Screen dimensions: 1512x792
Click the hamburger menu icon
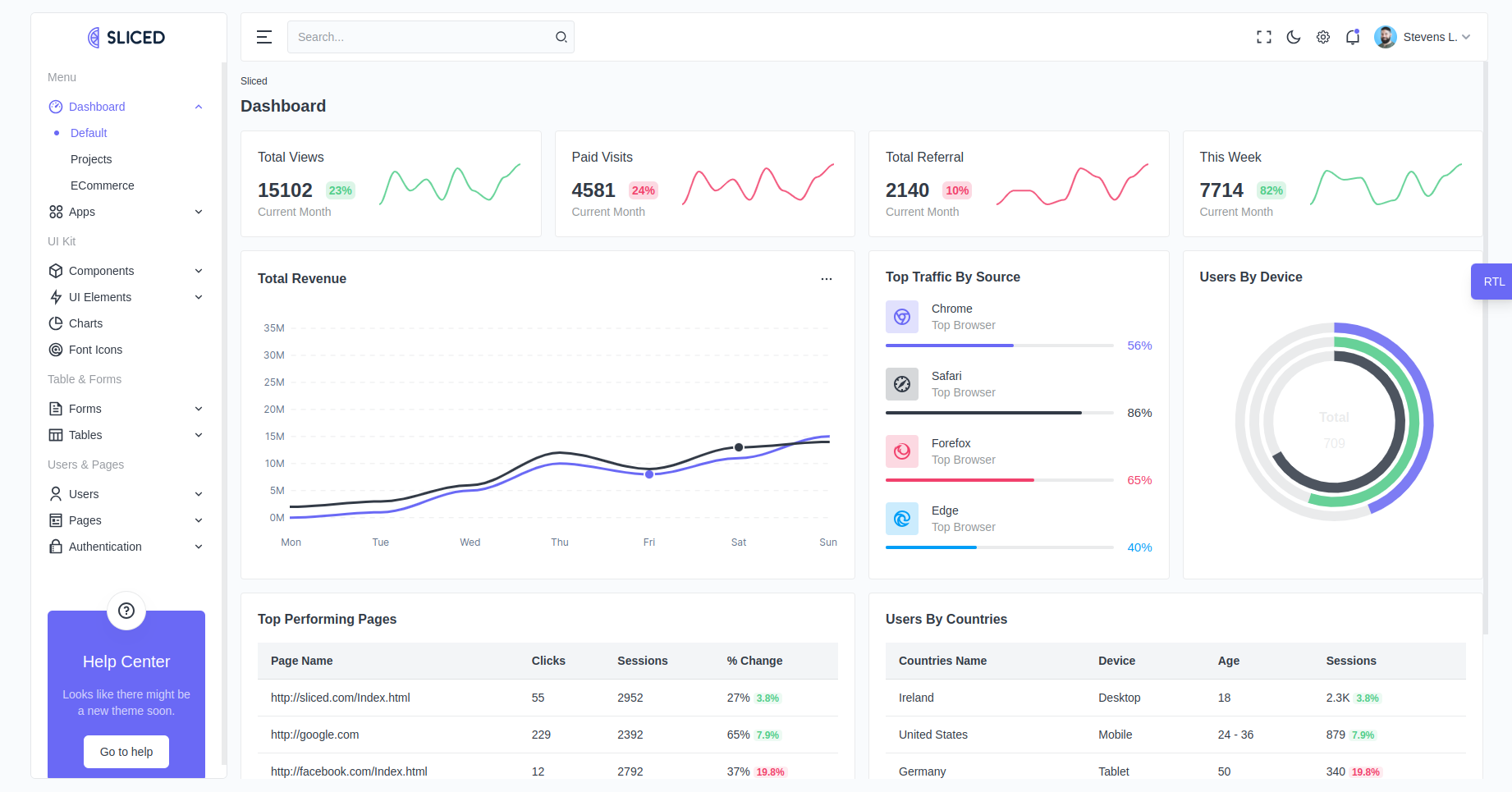pyautogui.click(x=263, y=37)
